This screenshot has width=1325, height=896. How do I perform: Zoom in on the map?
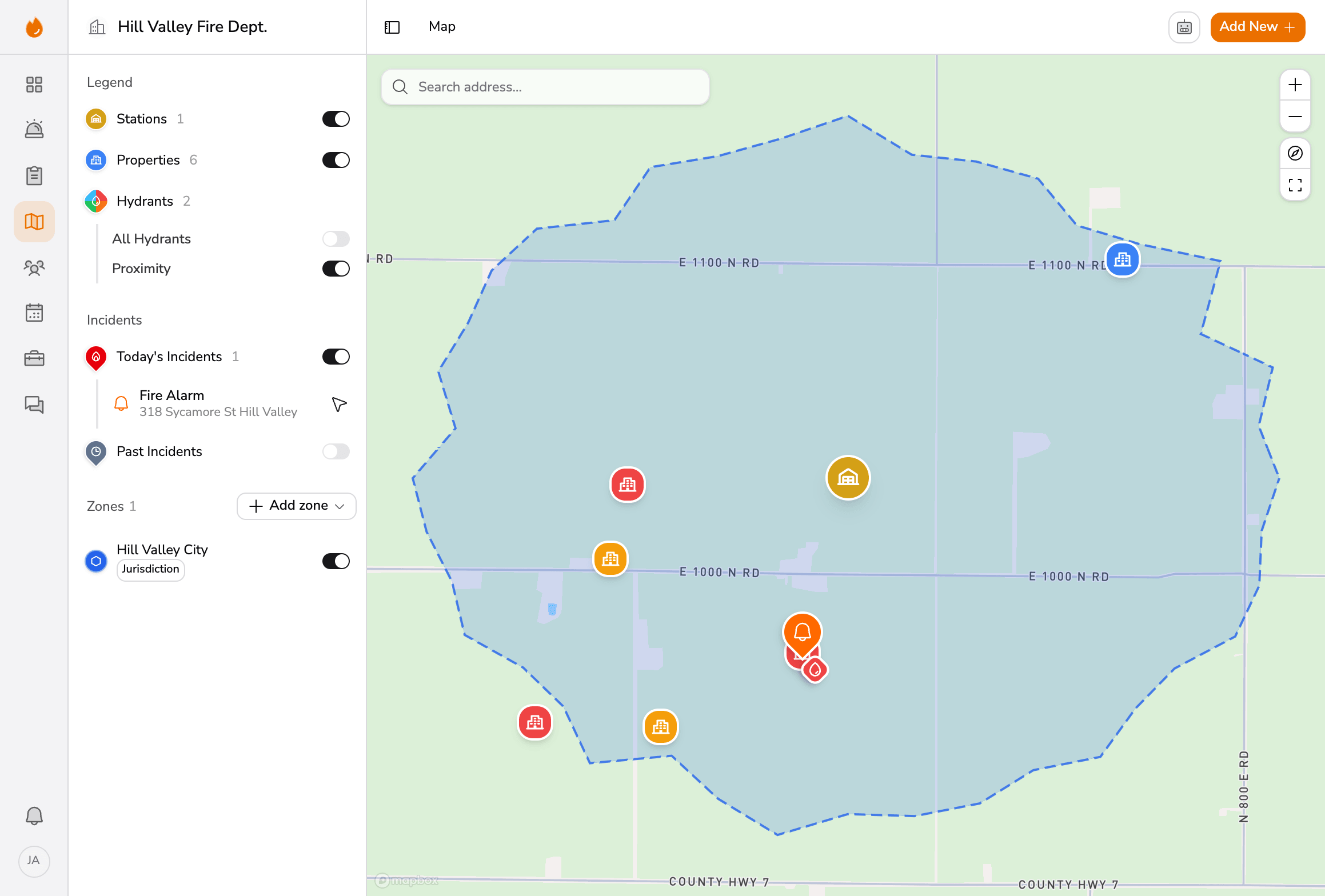point(1295,85)
